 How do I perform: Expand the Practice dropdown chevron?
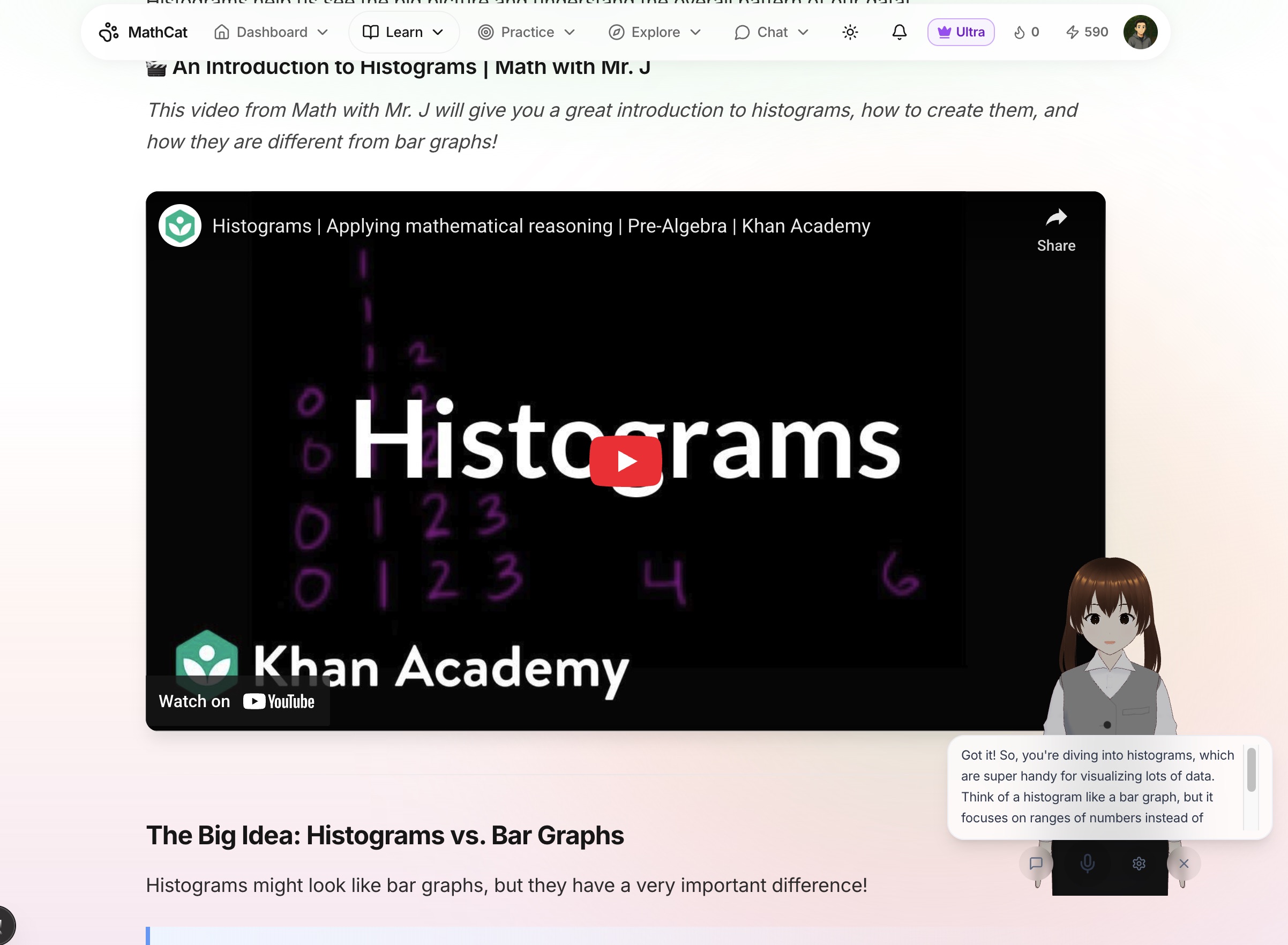pos(569,32)
